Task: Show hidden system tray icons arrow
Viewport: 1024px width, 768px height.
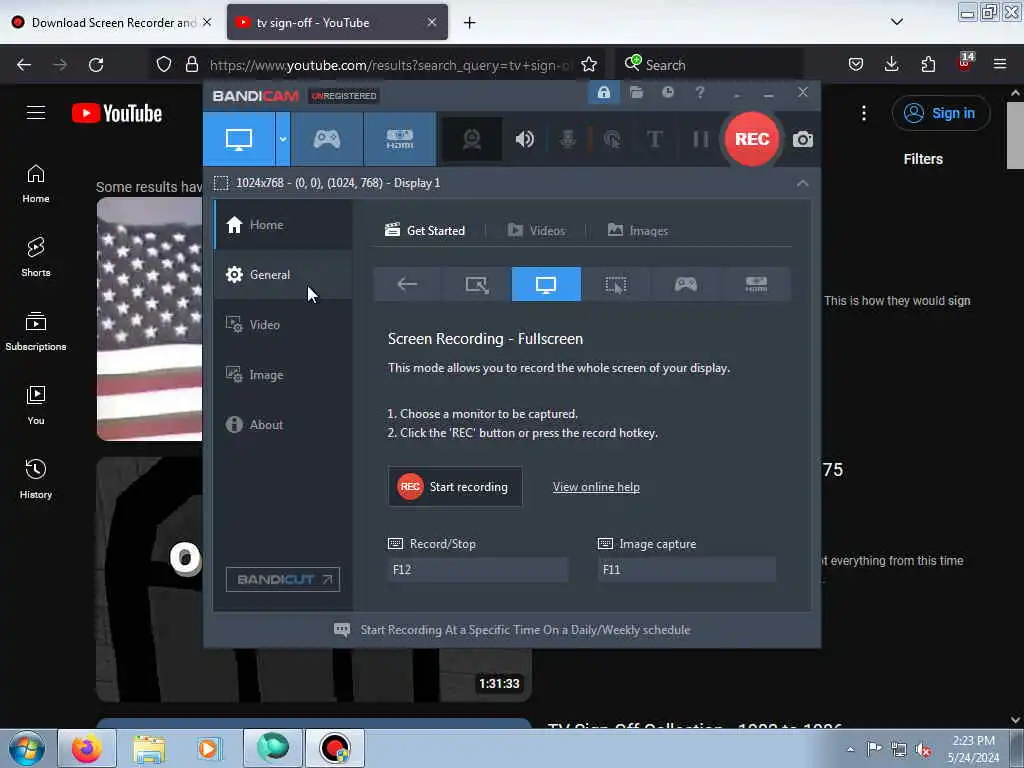Action: tap(850, 749)
